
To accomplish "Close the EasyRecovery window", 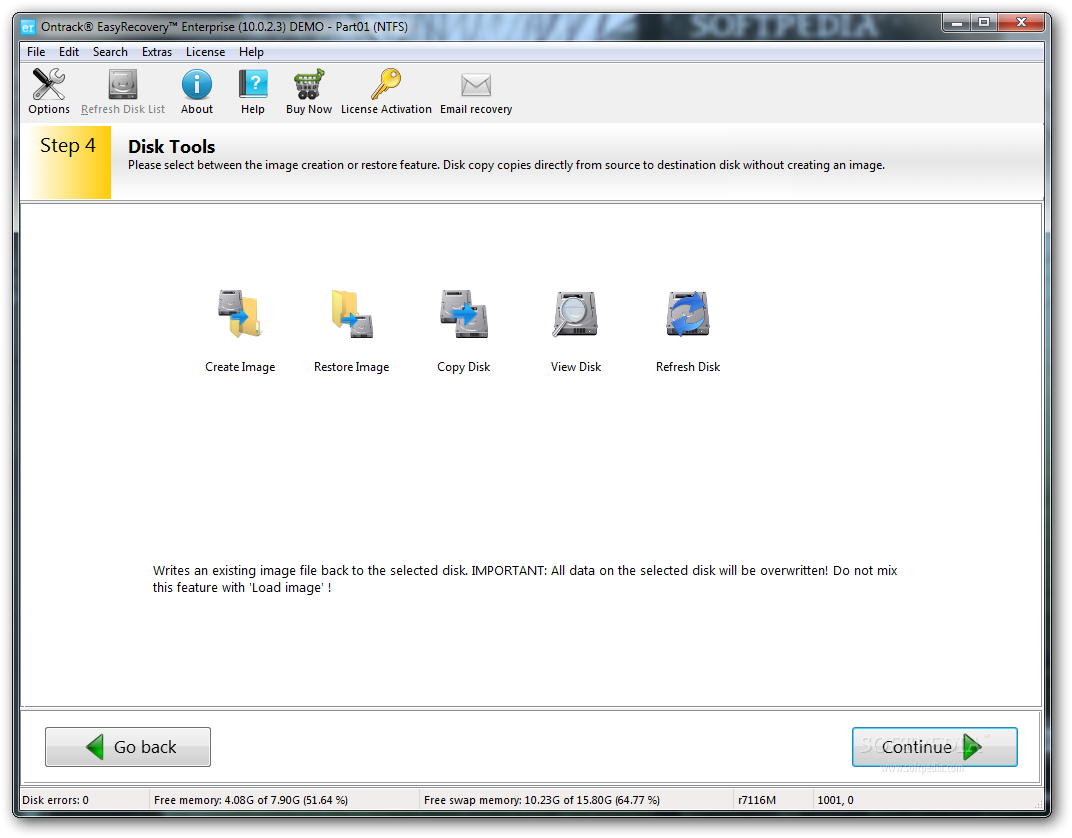I will 1021,23.
